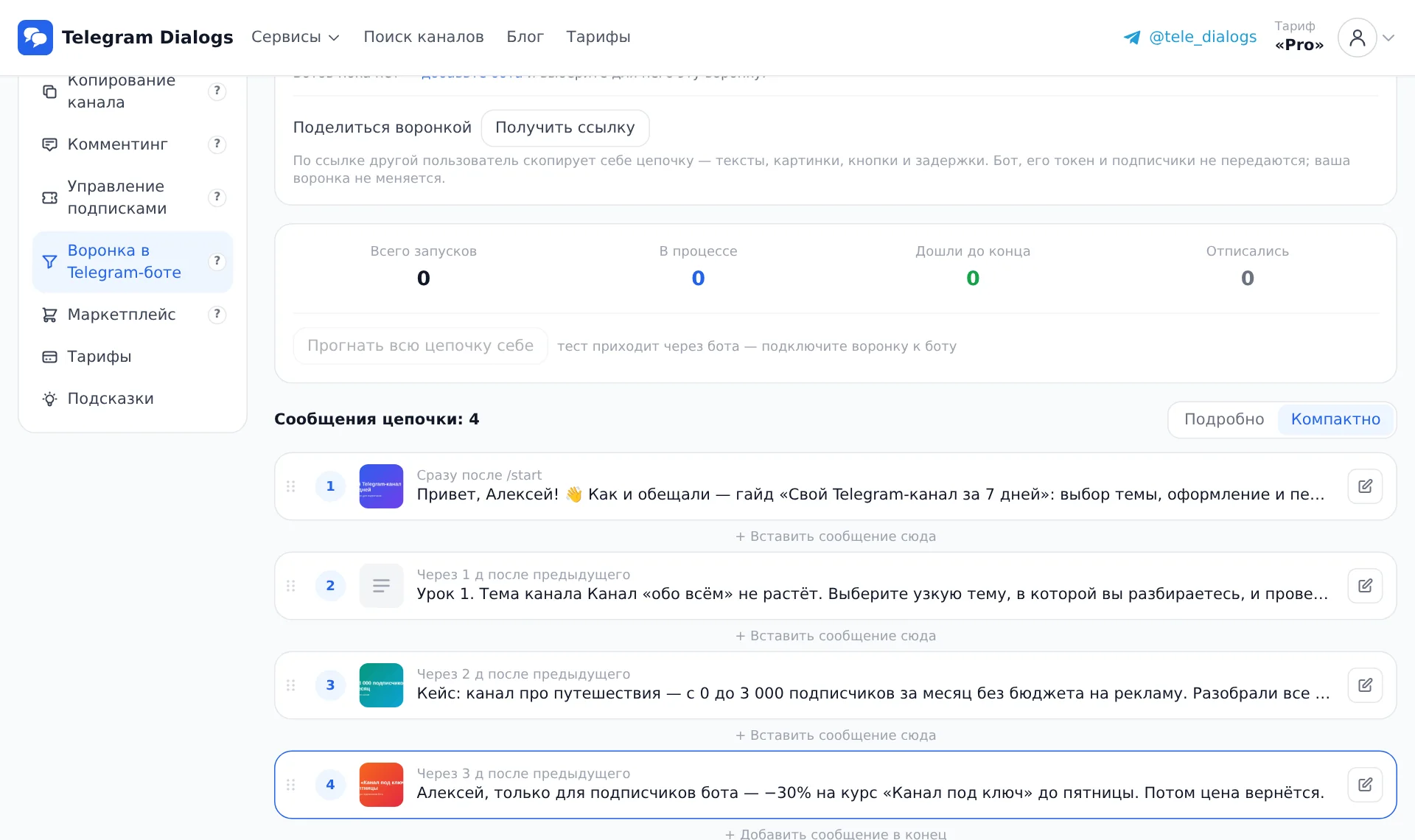Open Блог in top navigation
1415x840 pixels.
click(525, 37)
